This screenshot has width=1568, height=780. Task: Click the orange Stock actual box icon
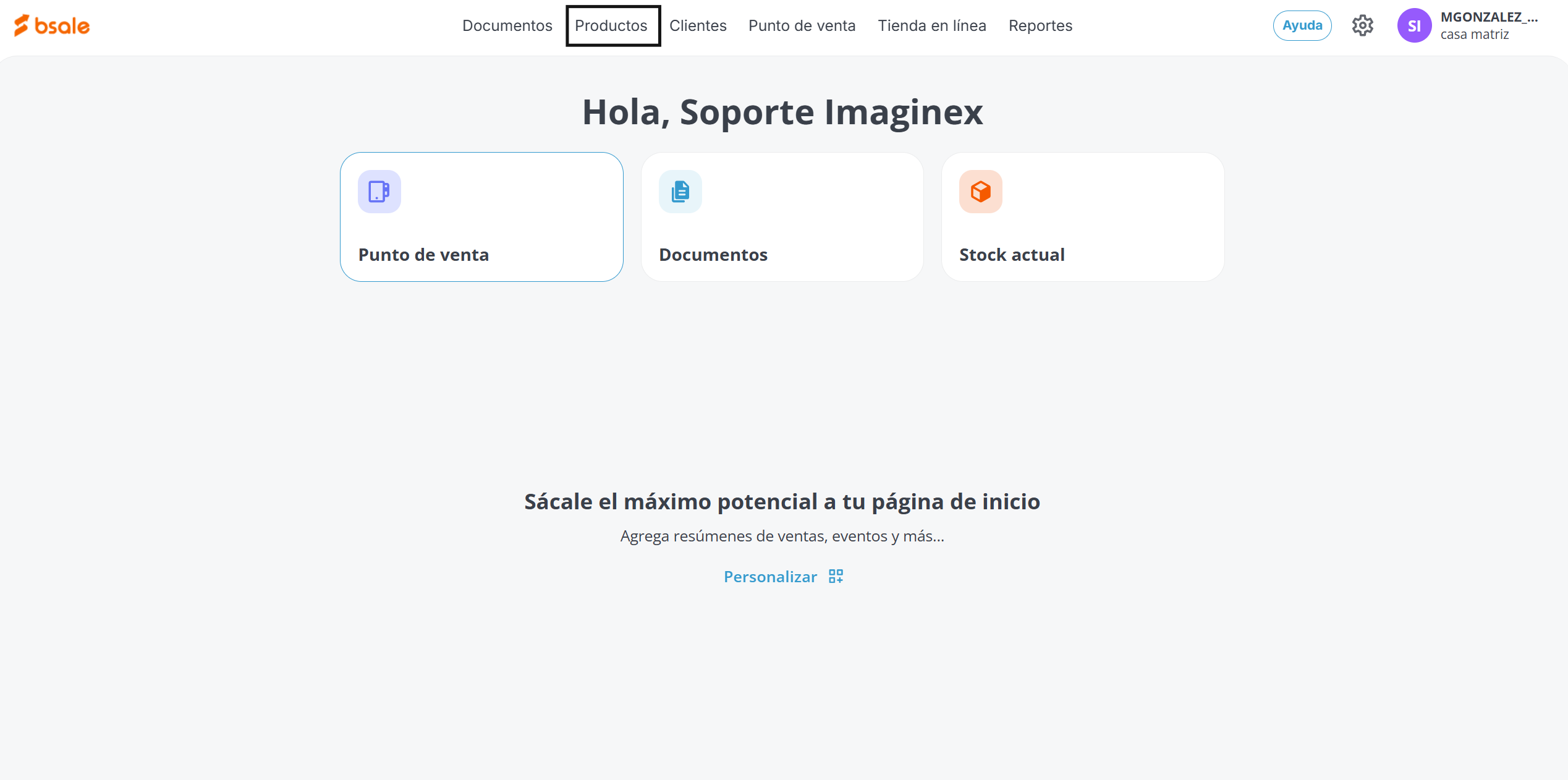pyautogui.click(x=980, y=192)
